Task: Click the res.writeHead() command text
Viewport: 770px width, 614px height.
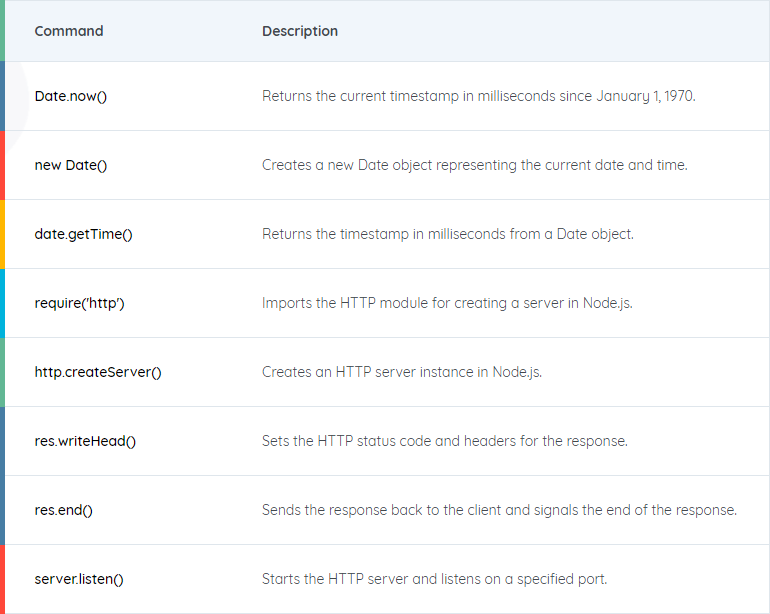Action: click(85, 441)
